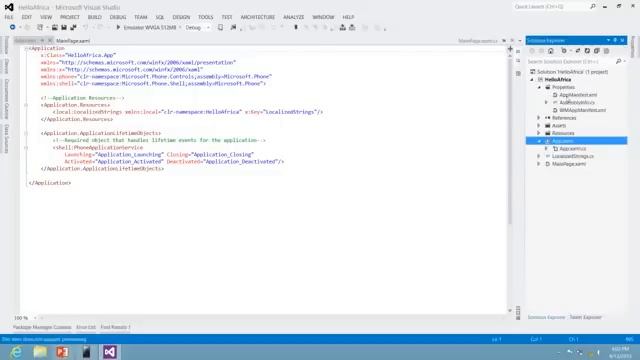The image size is (640, 360).
Task: Click the editor vertical scrollbar
Action: tap(510, 141)
